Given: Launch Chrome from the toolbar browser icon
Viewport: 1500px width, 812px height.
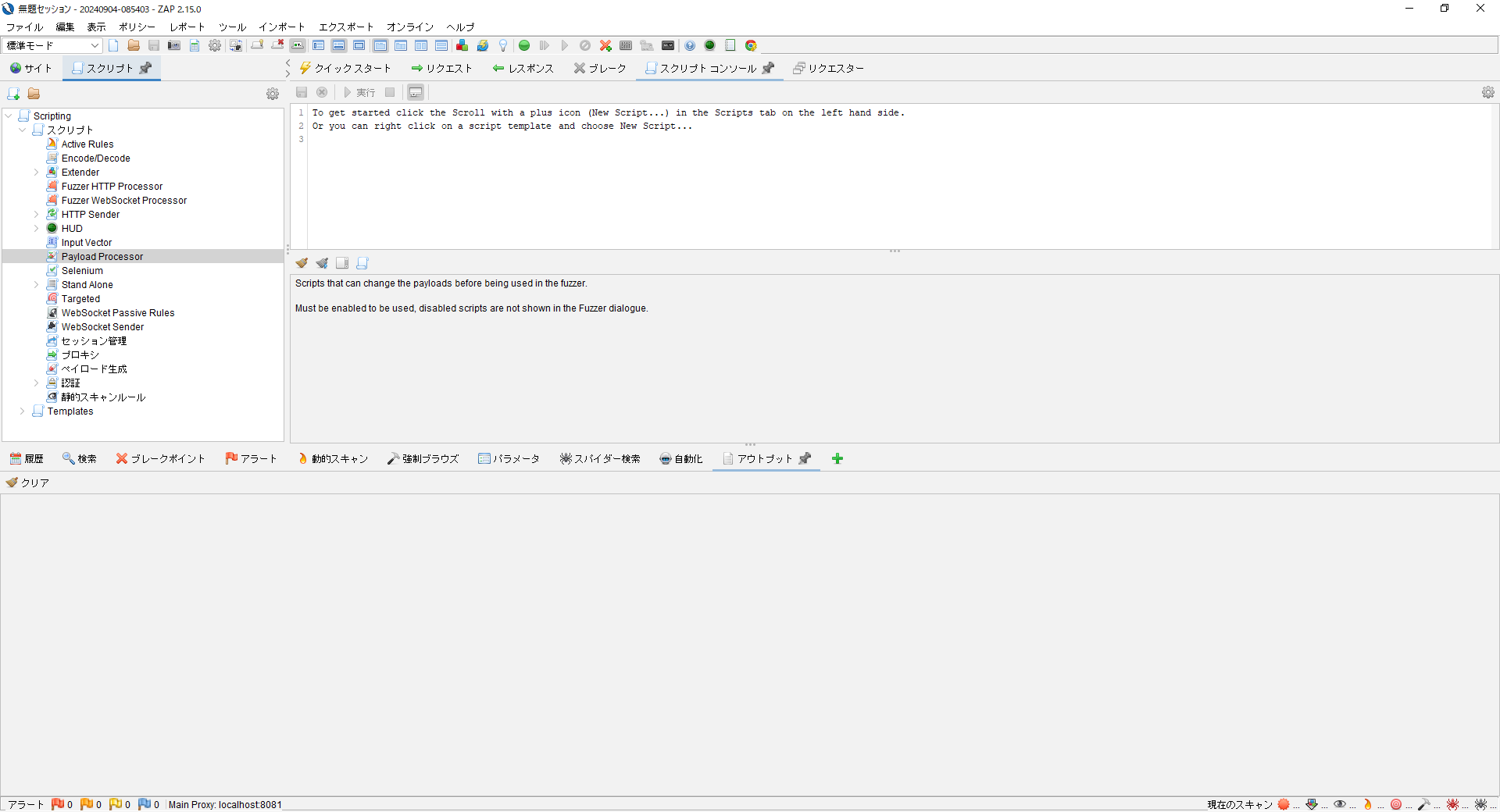Looking at the screenshot, I should coord(750,45).
